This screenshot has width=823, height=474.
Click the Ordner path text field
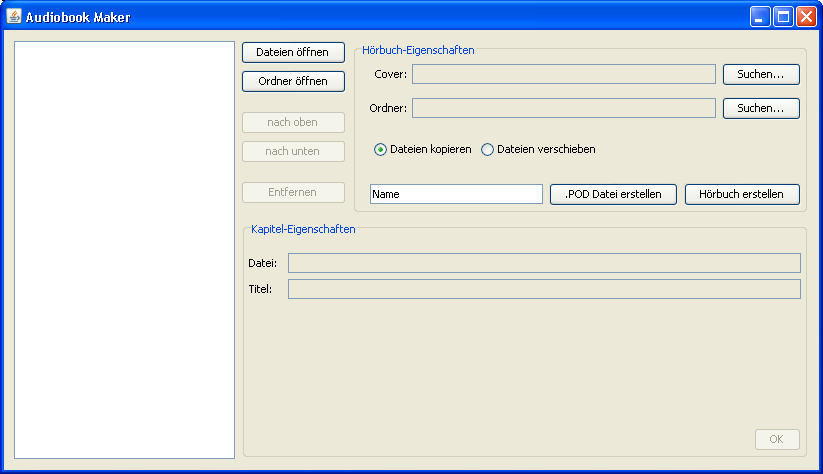563,108
